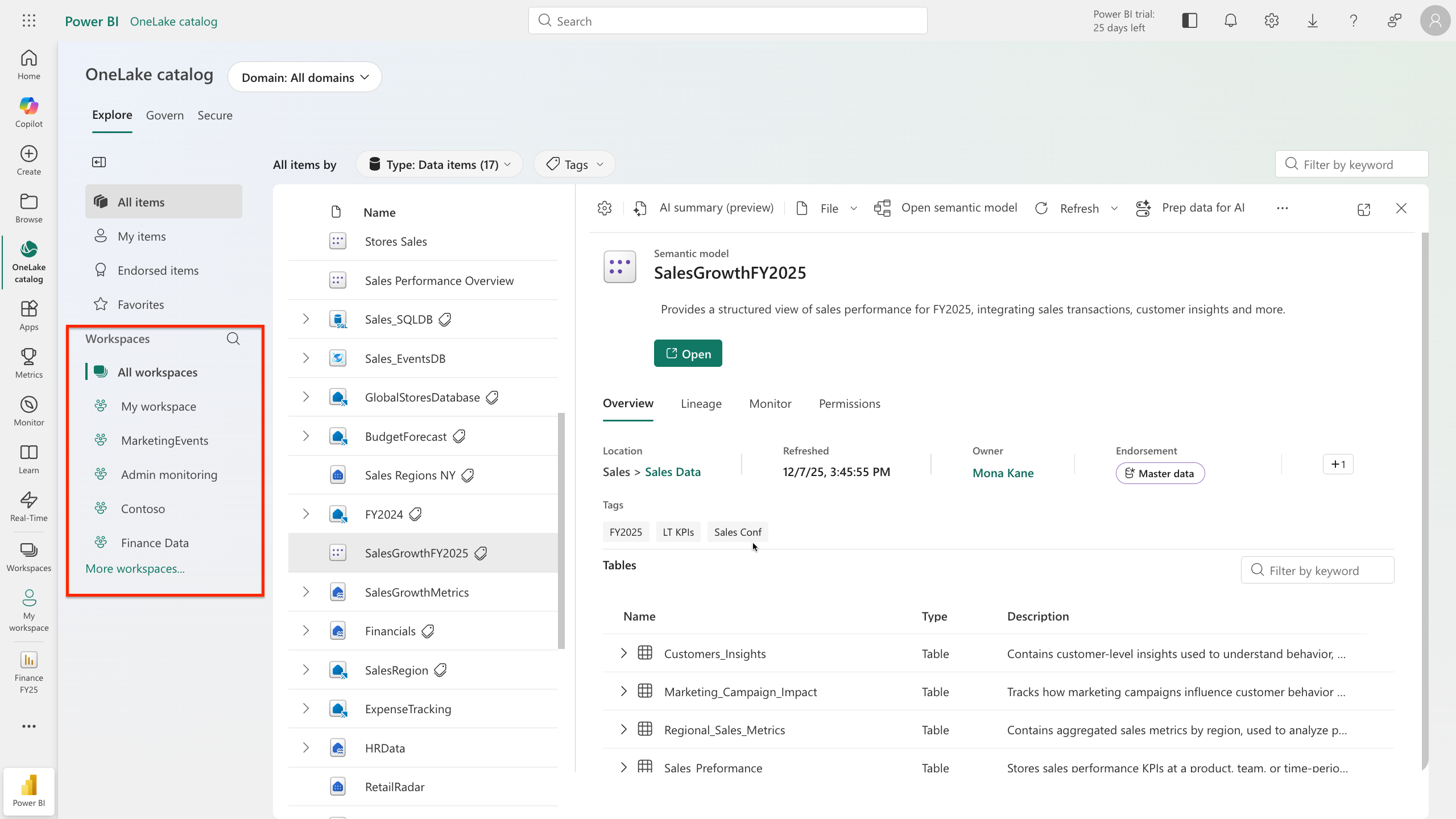Image resolution: width=1456 pixels, height=819 pixels.
Task: Switch to the Govern tab
Action: pyautogui.click(x=165, y=115)
